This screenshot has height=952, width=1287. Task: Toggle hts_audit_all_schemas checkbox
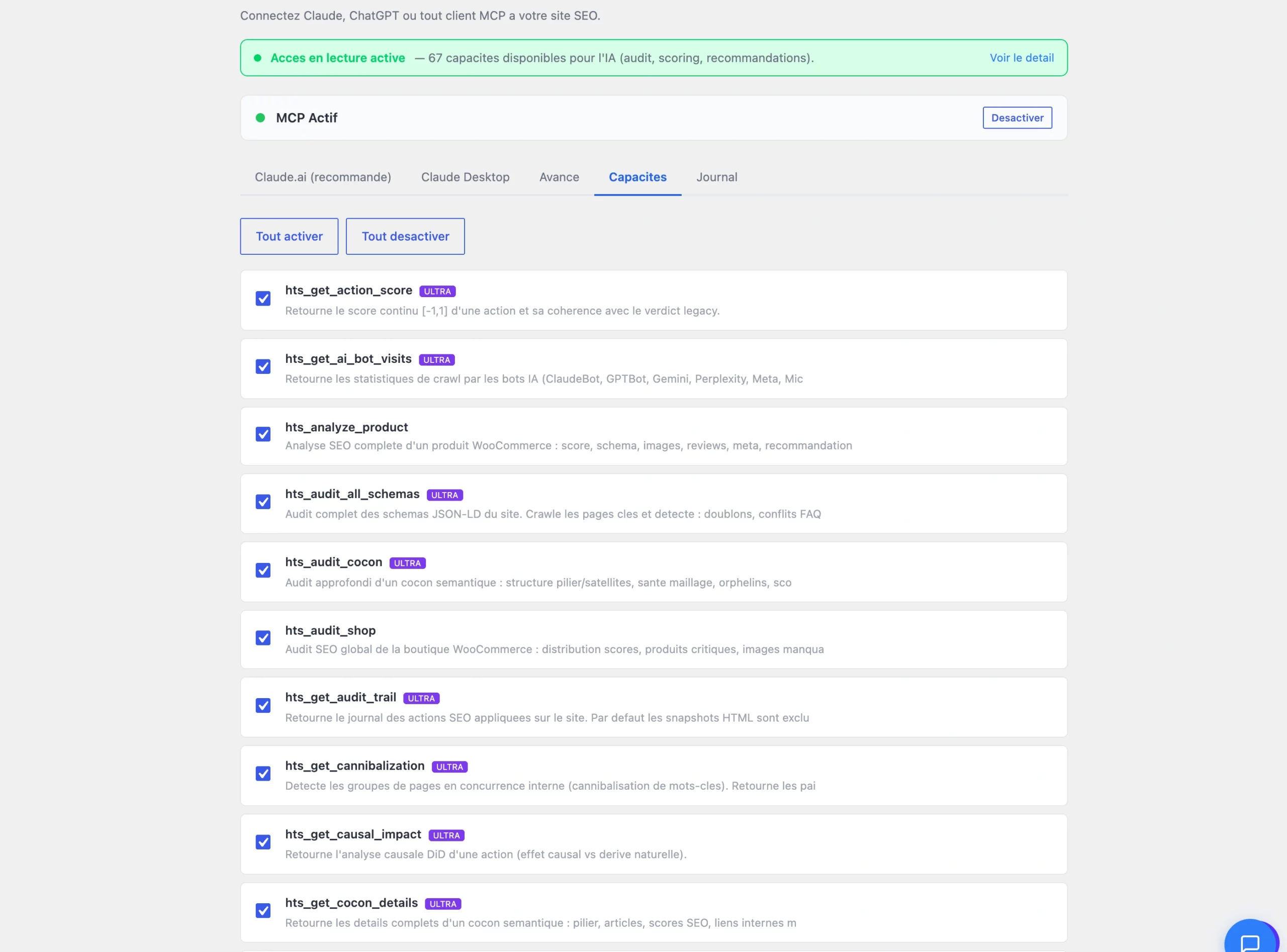point(263,502)
